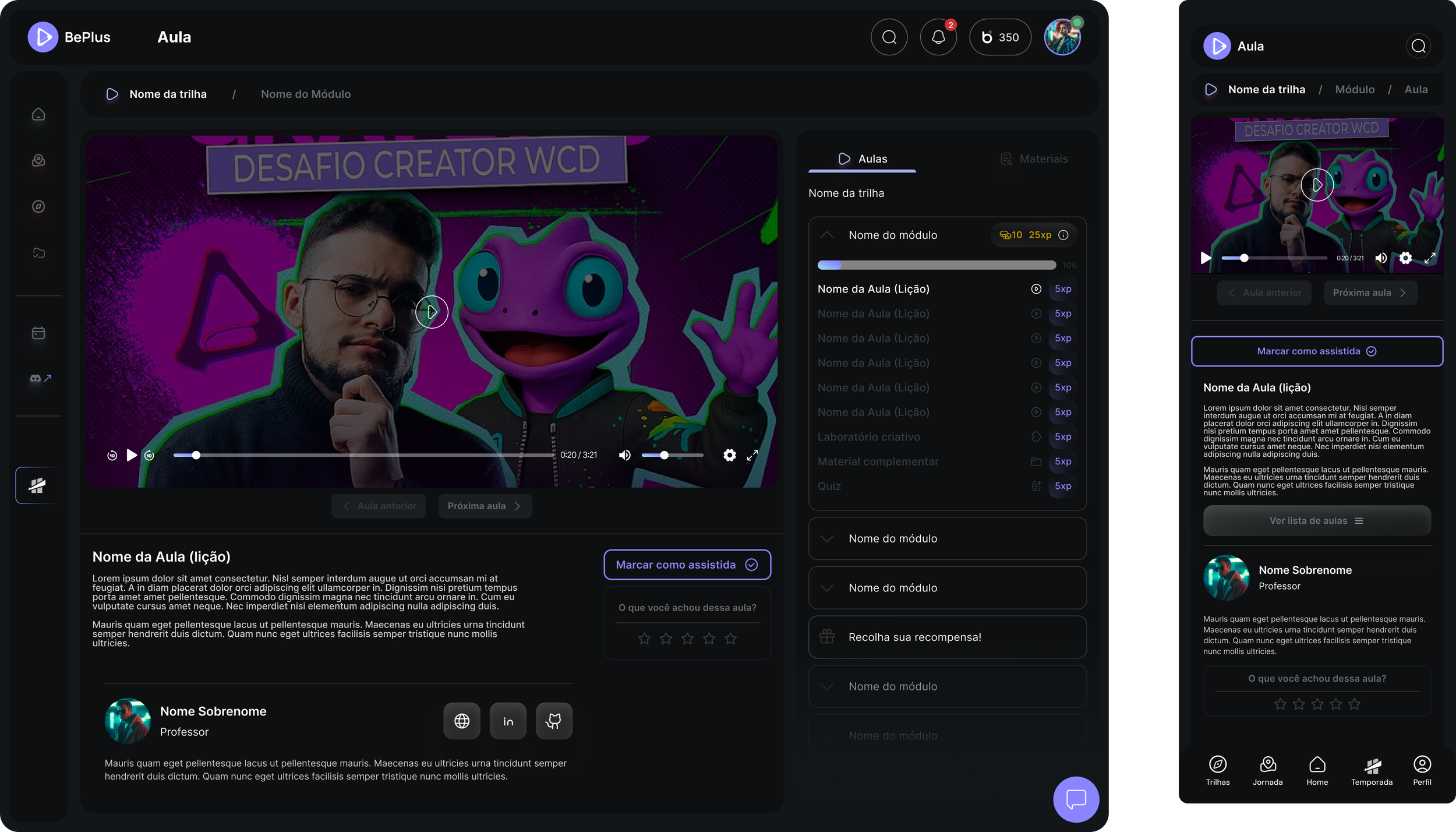1456x832 pixels.
Task: Play the desktop video from control bar
Action: tap(132, 455)
